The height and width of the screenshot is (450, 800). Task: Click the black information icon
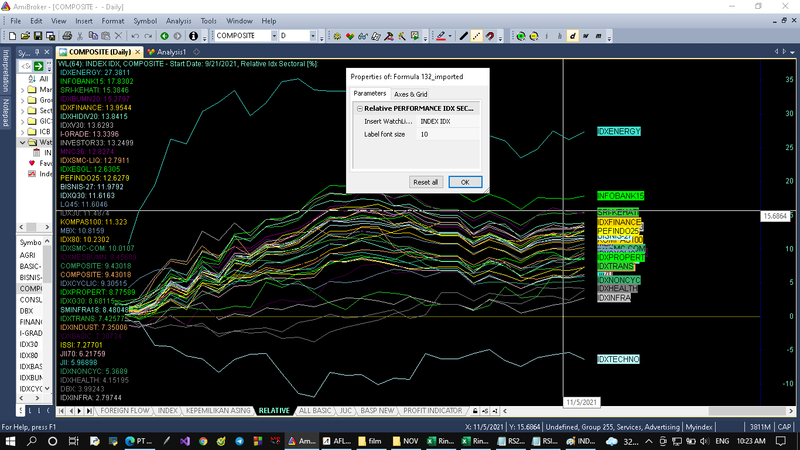tap(193, 36)
